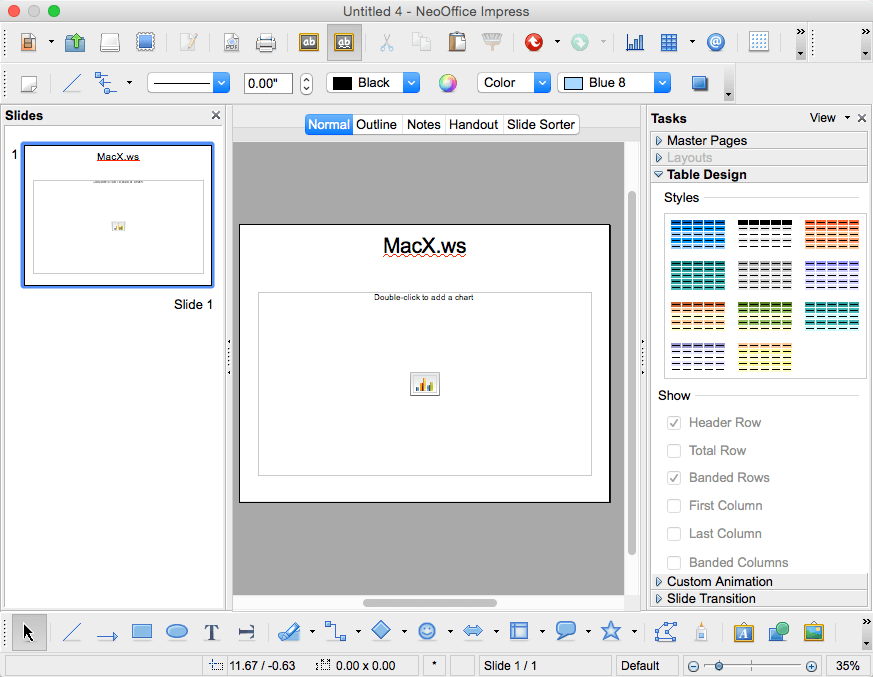This screenshot has height=677, width=873.
Task: Click the Hyperlink icon
Action: [x=715, y=42]
